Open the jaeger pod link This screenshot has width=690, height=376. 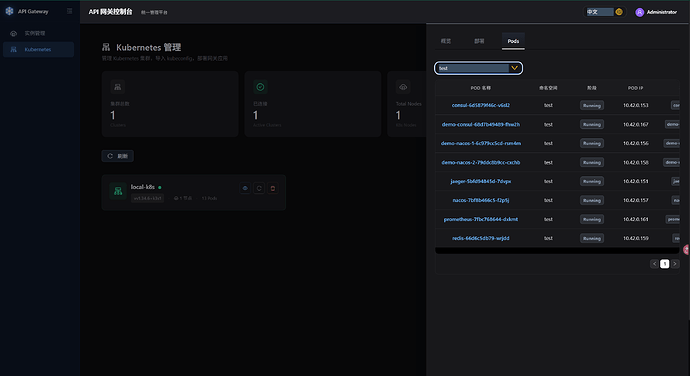481,181
